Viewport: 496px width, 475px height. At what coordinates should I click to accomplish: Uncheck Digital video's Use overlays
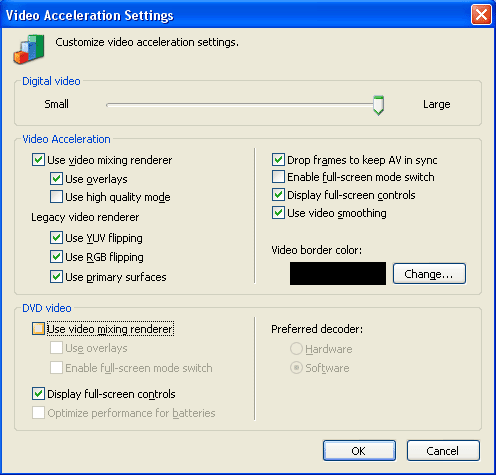pos(56,179)
